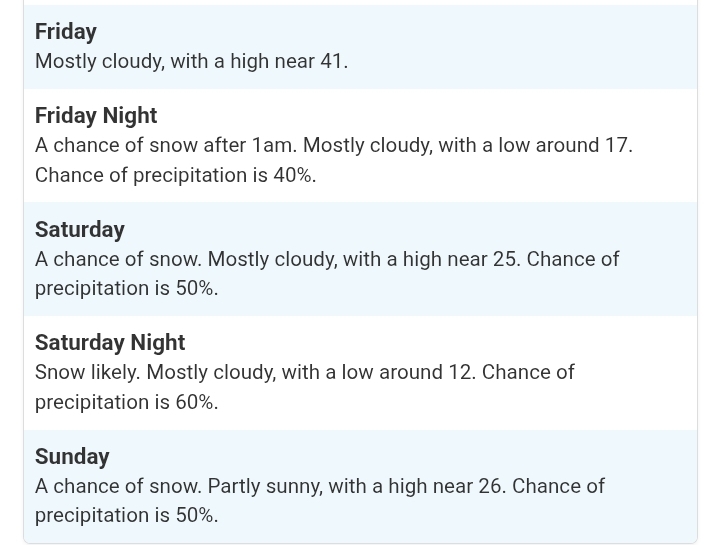Viewport: 710px width, 545px height.
Task: Click 'Chance of precipitation is 40%' line
Action: pyautogui.click(x=175, y=175)
